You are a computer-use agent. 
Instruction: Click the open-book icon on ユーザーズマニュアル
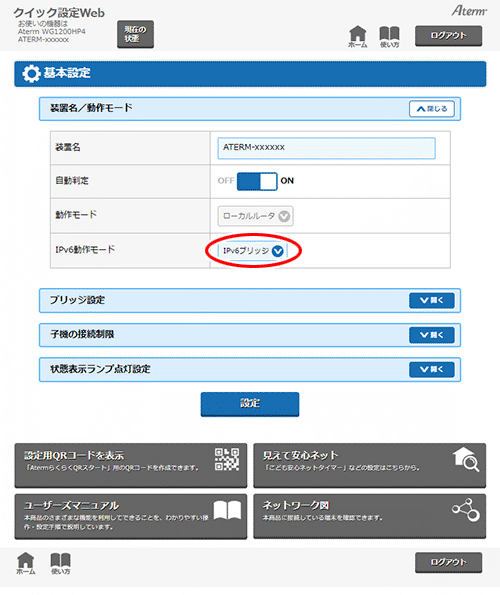coord(227,510)
